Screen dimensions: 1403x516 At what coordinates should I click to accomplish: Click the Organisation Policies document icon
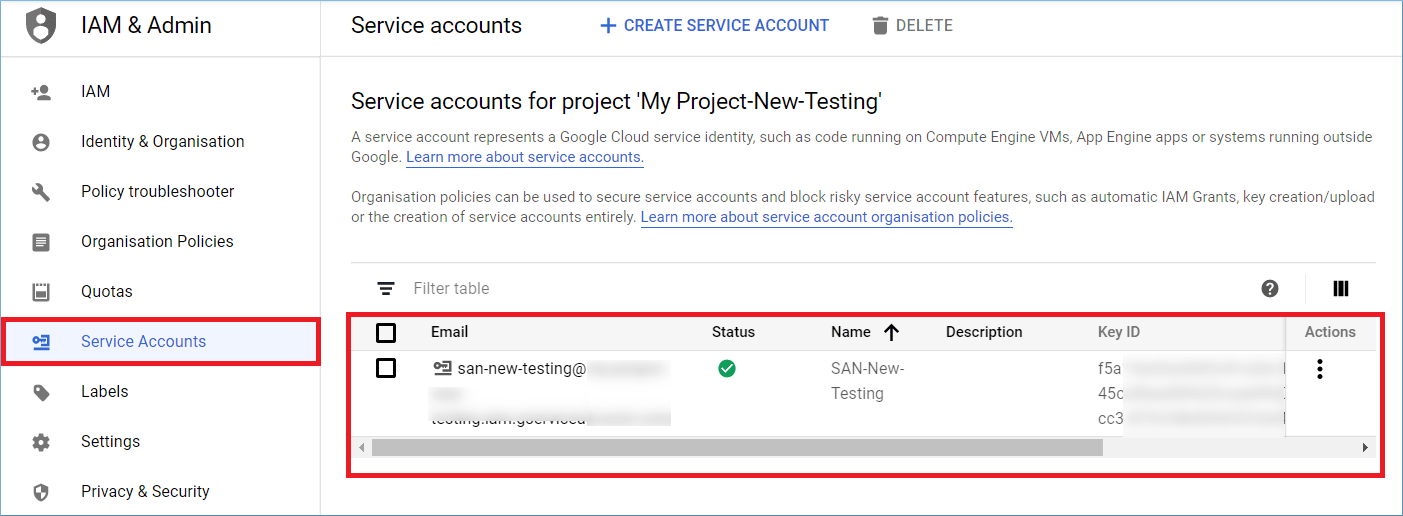tap(41, 242)
